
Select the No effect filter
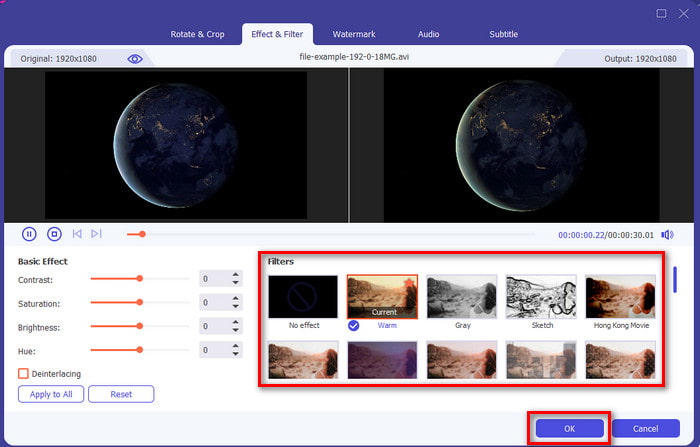tap(302, 297)
